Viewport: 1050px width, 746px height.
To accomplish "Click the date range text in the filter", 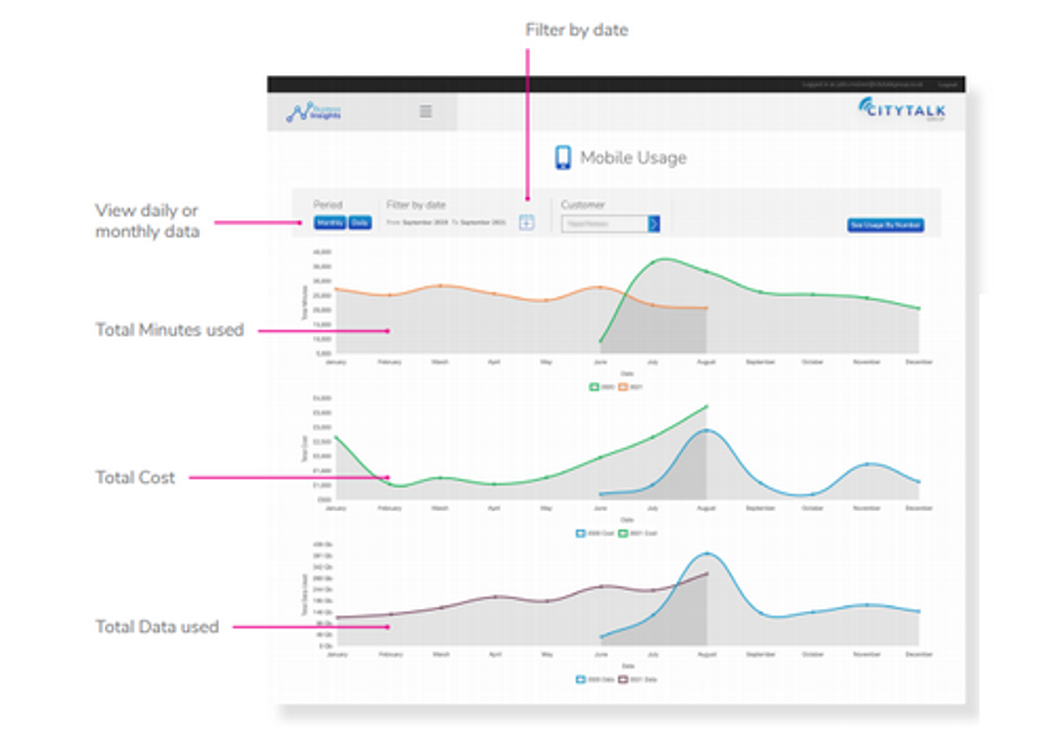I will (x=446, y=222).
